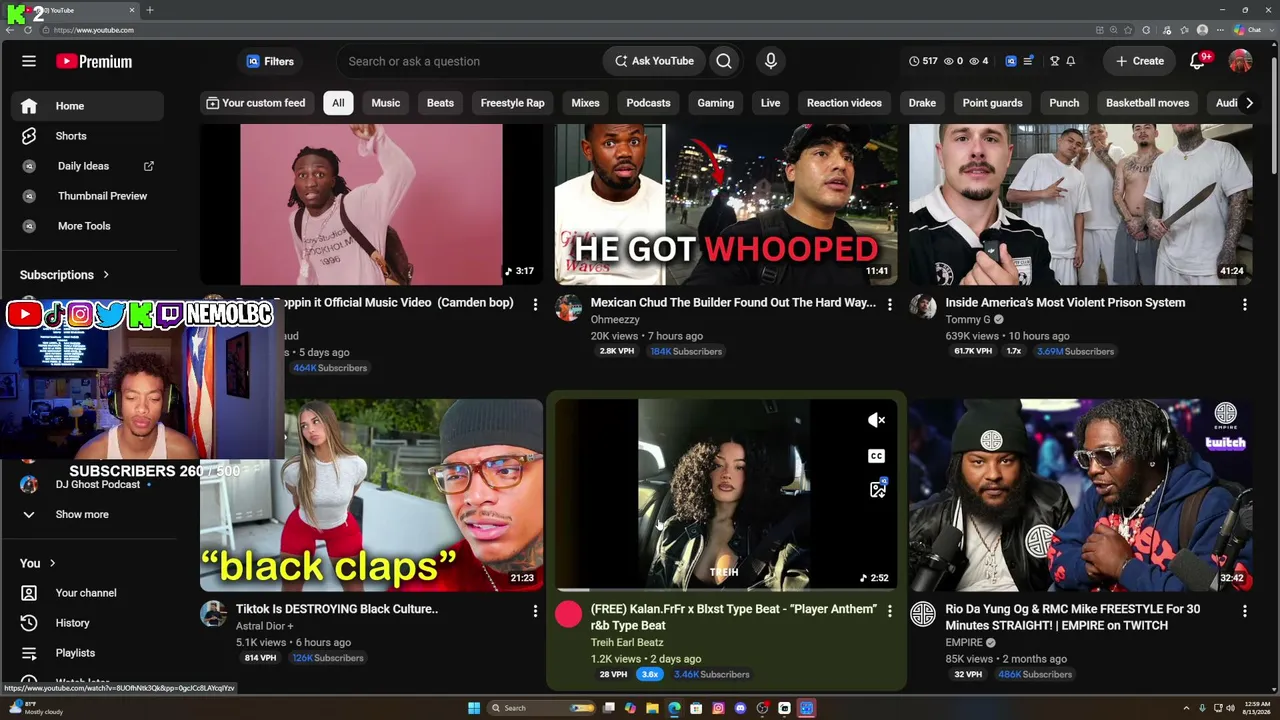
Task: Open options menu for Player Anthem type beat video
Action: click(x=889, y=611)
